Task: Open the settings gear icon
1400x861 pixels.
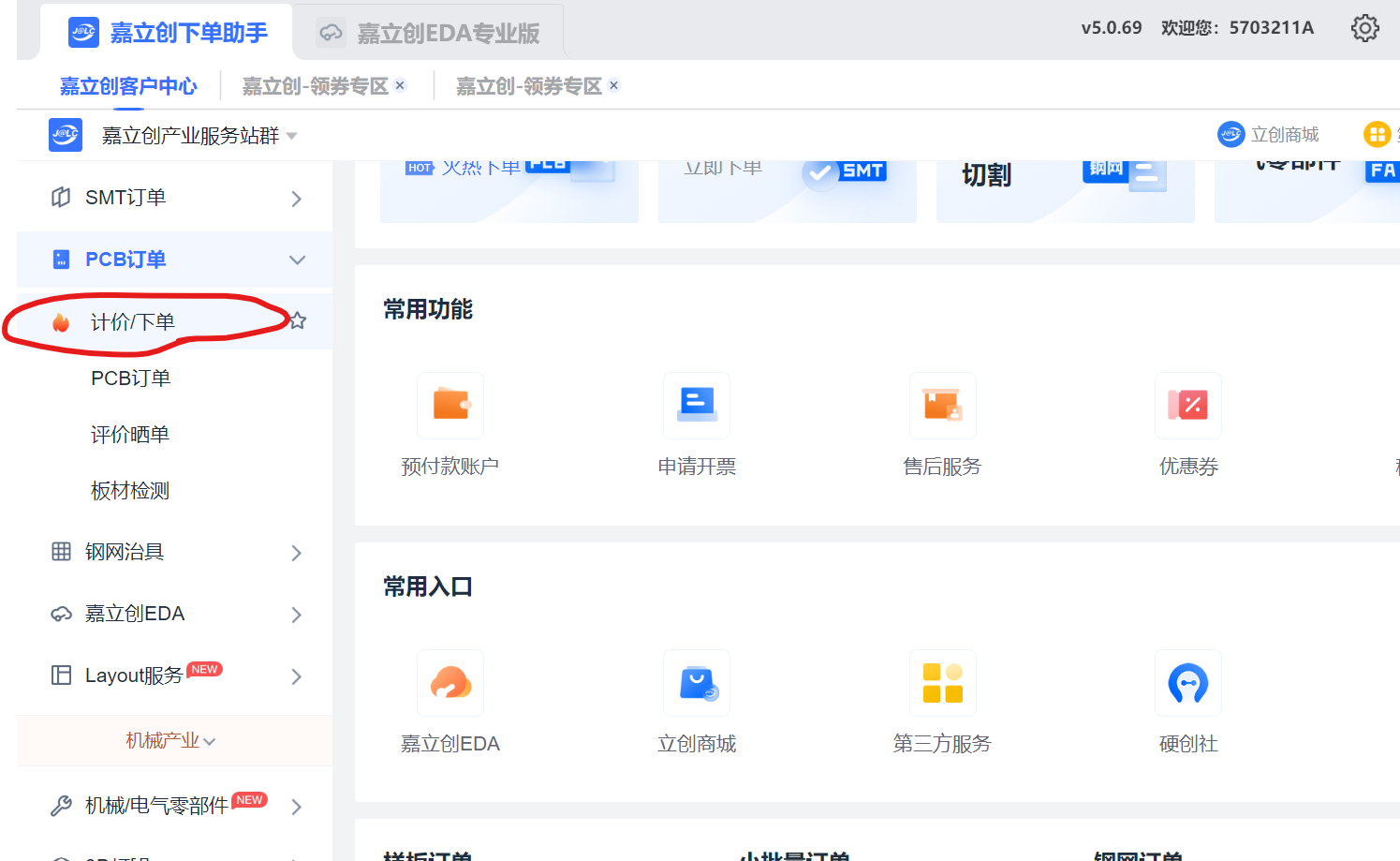Action: click(1364, 28)
